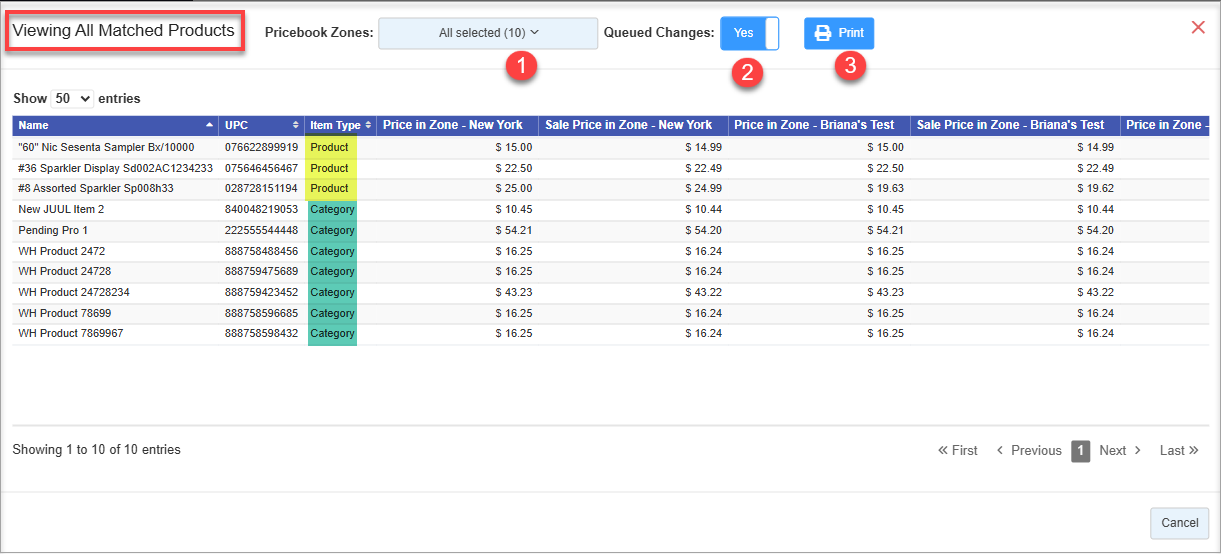Image resolution: width=1221 pixels, height=554 pixels.
Task: Print the matched products list
Action: [x=839, y=33]
